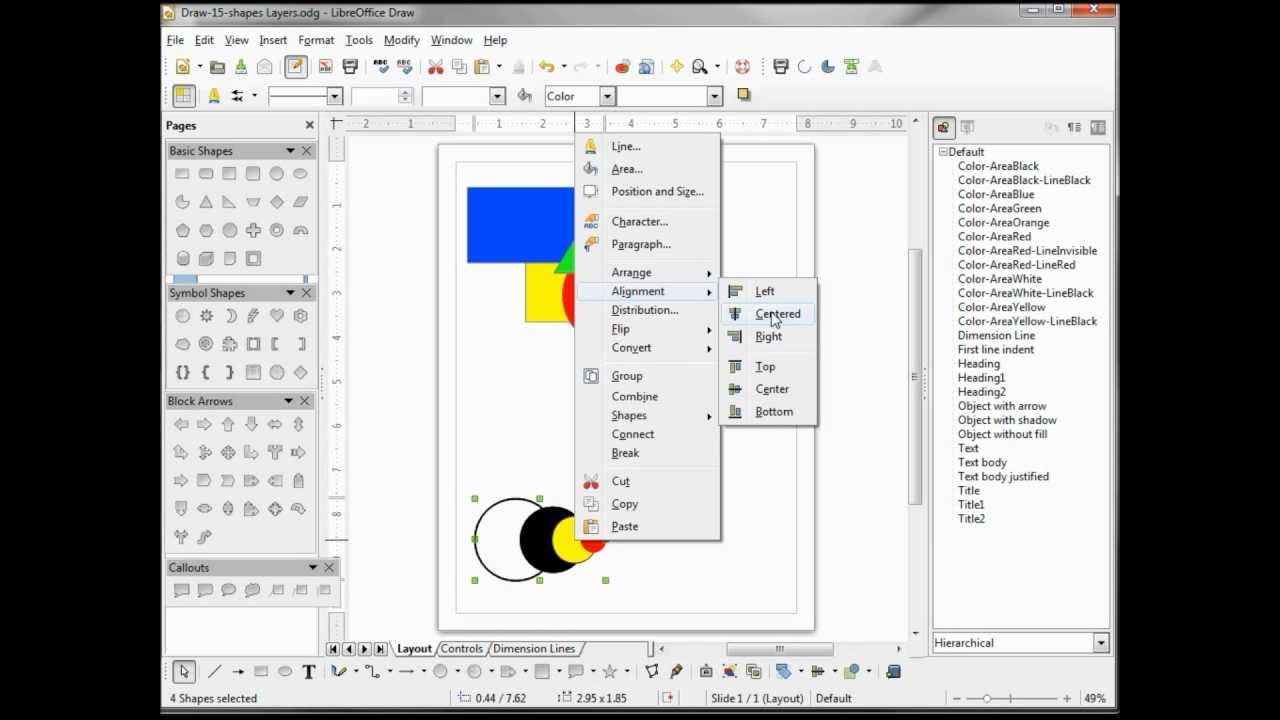1280x720 pixels.
Task: Select Dimension Line style
Action: point(996,336)
